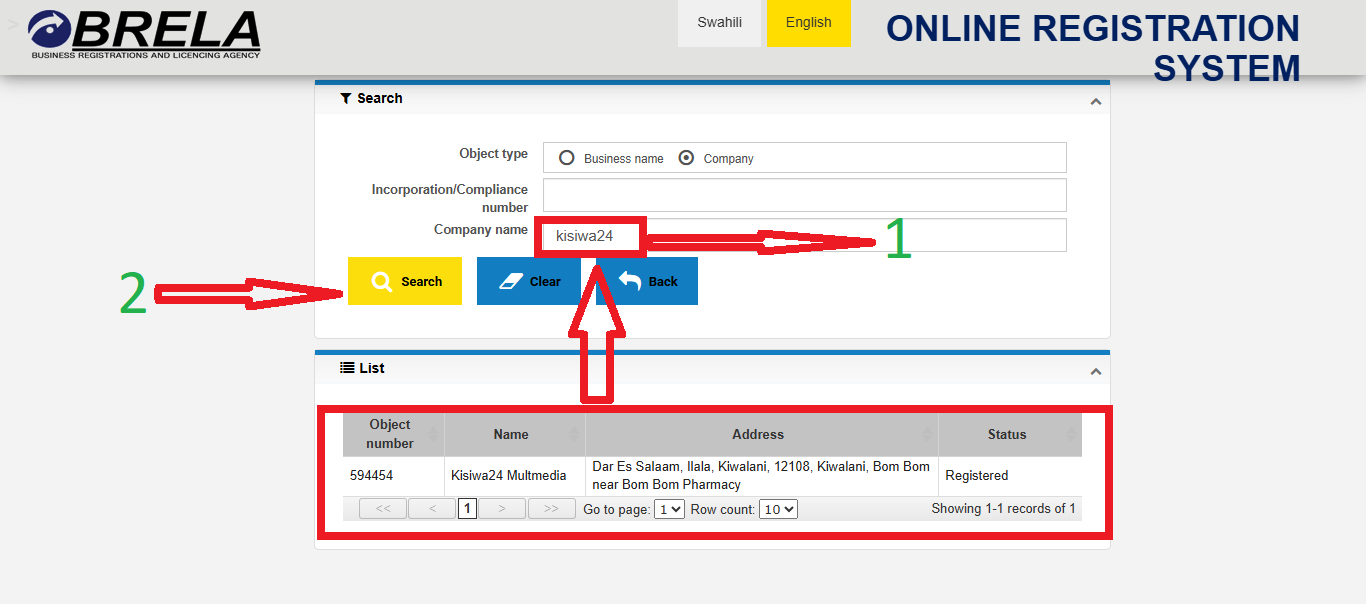
Task: Click 'Showing 1-1 records of 1' text
Action: pos(1003,509)
